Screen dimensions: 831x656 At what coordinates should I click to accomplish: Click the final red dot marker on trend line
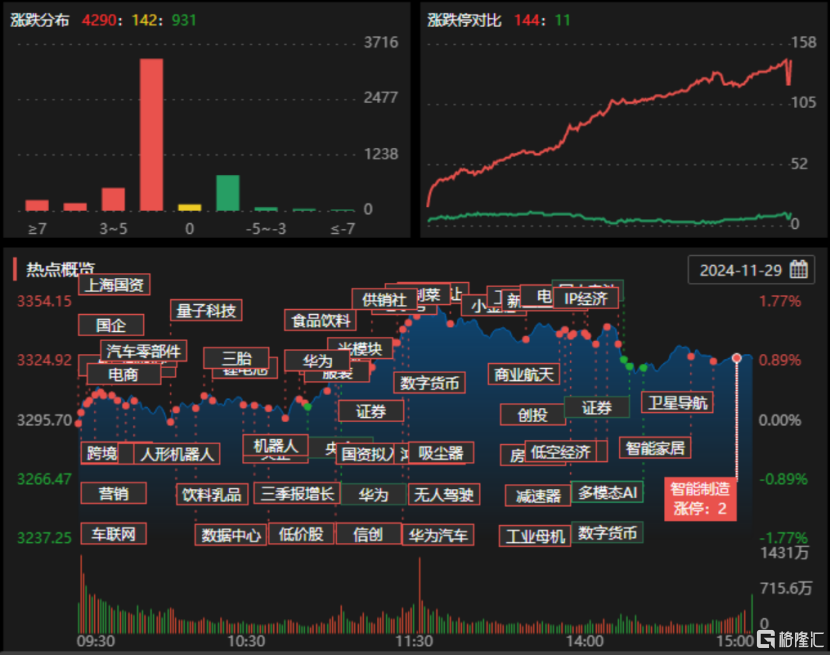(x=737, y=356)
